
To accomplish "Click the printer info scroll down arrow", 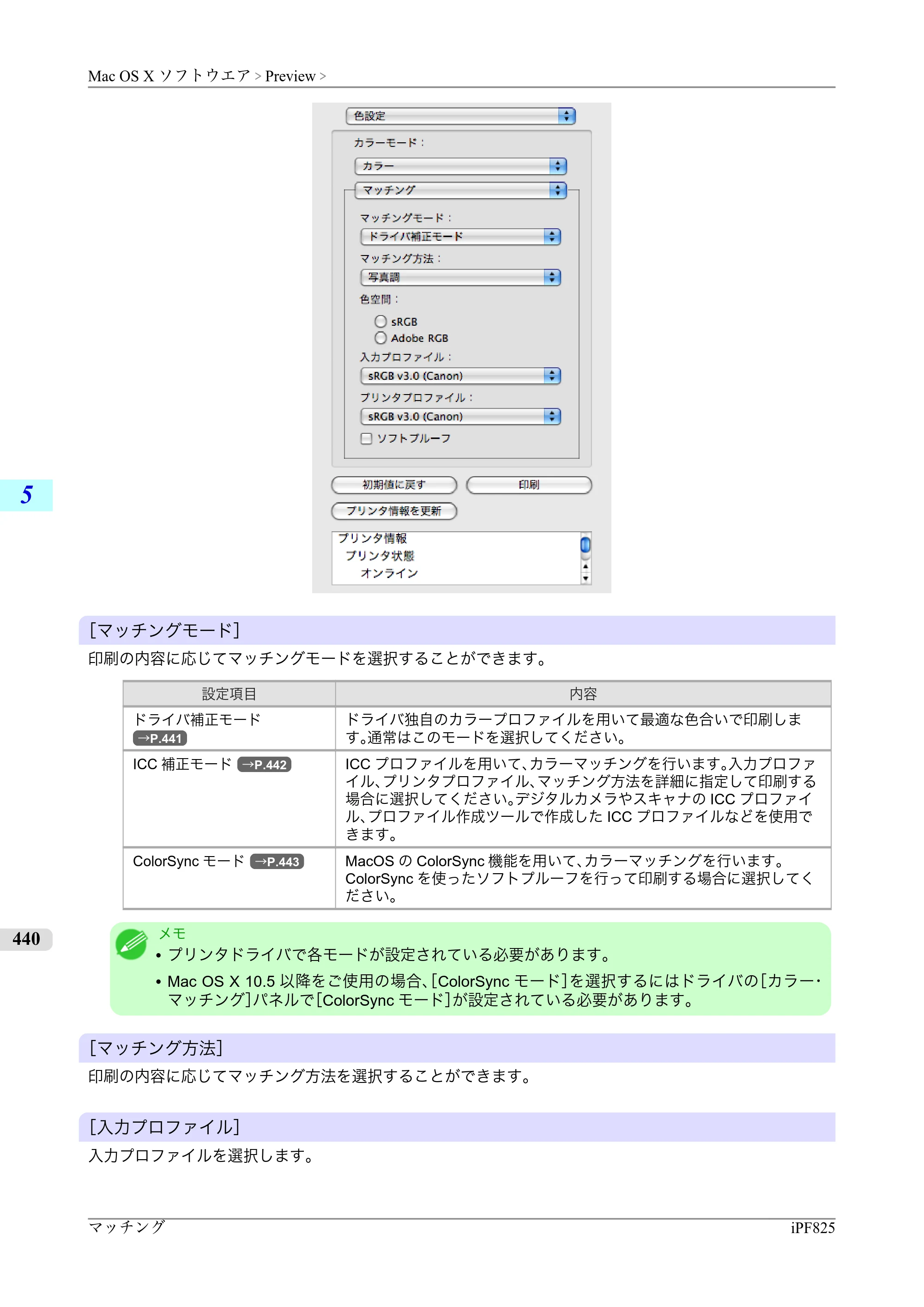I will tap(585, 578).
